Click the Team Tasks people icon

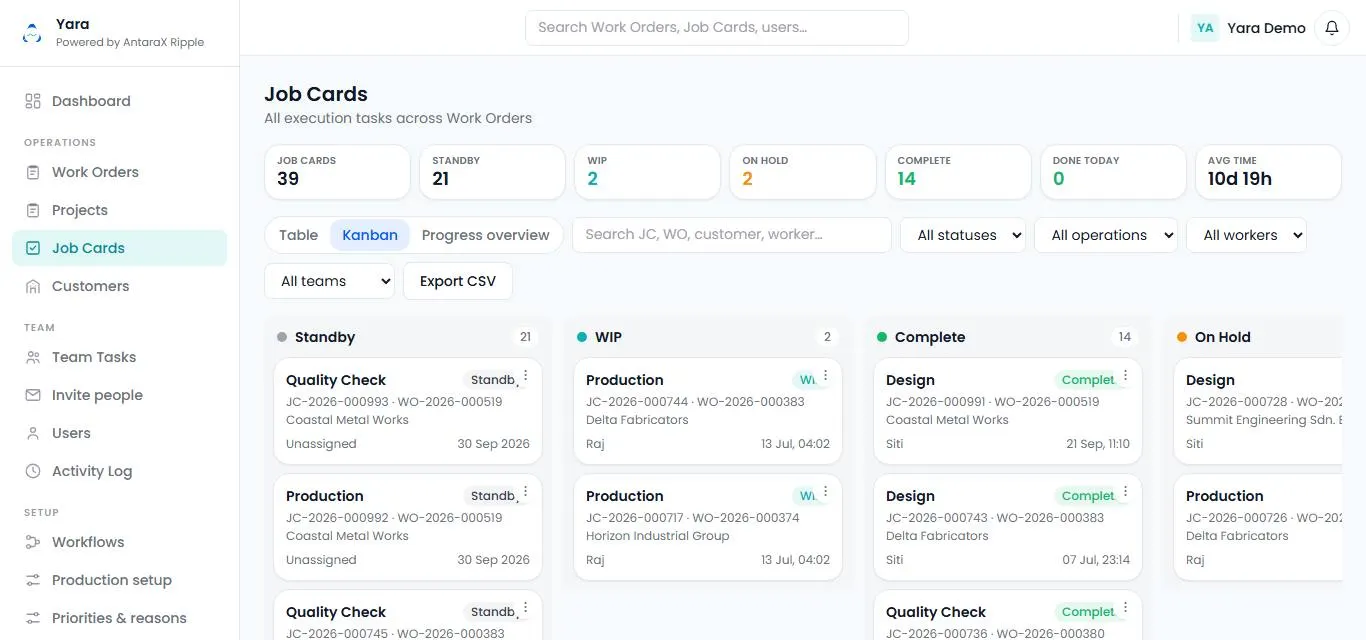tap(33, 357)
